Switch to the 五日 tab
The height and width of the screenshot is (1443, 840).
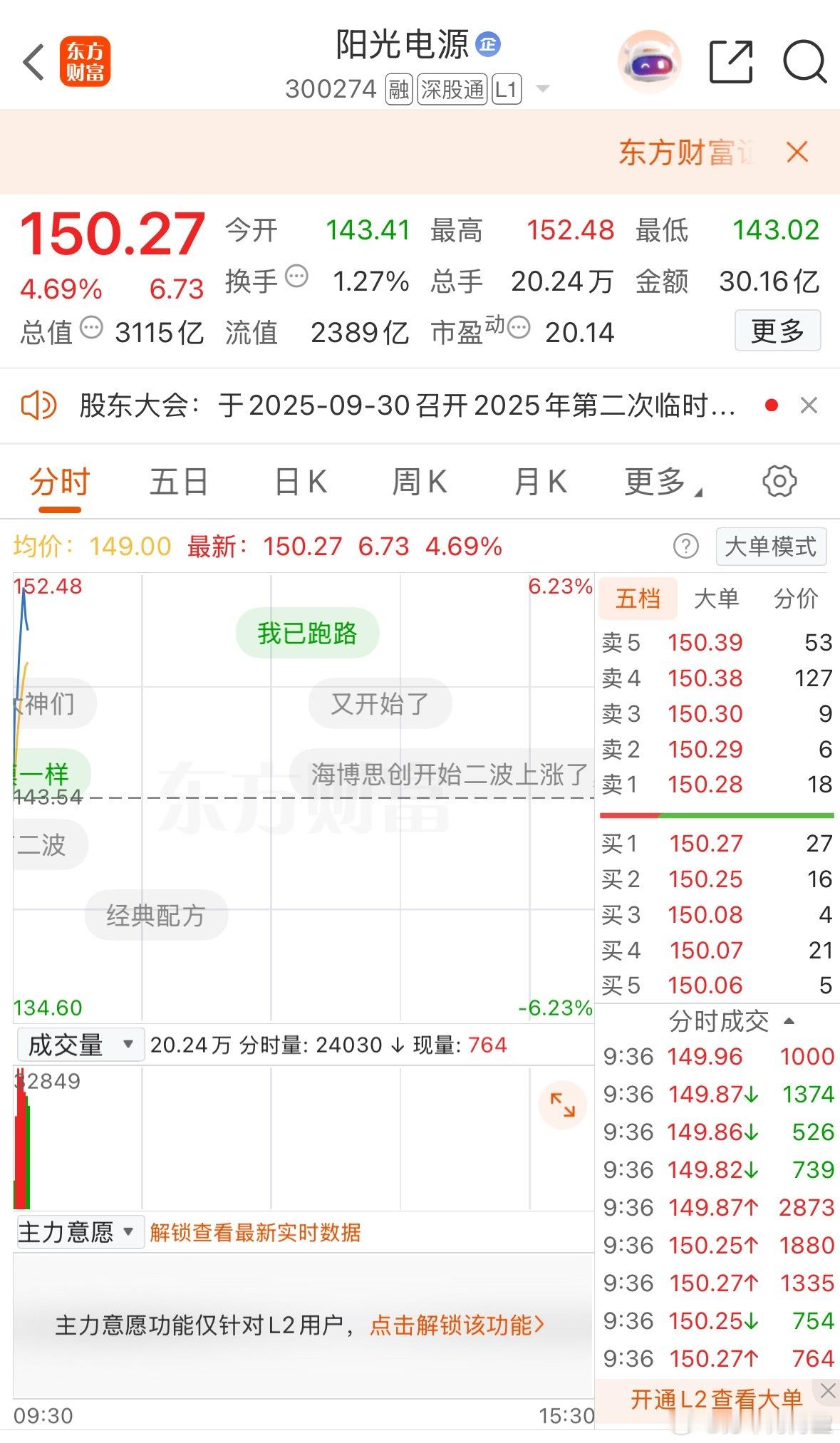coord(179,482)
